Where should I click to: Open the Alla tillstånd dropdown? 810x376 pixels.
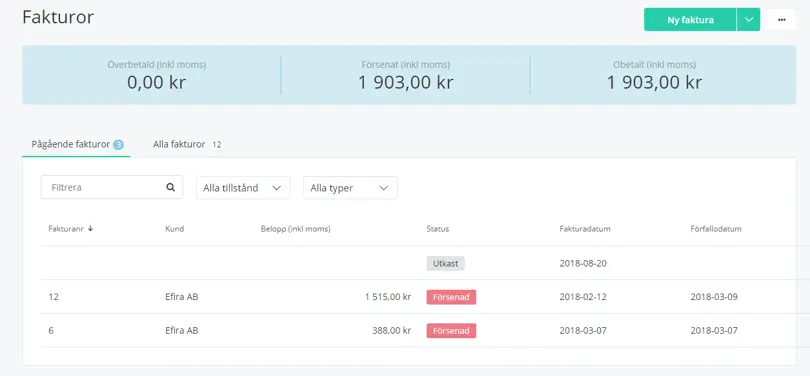(x=243, y=188)
